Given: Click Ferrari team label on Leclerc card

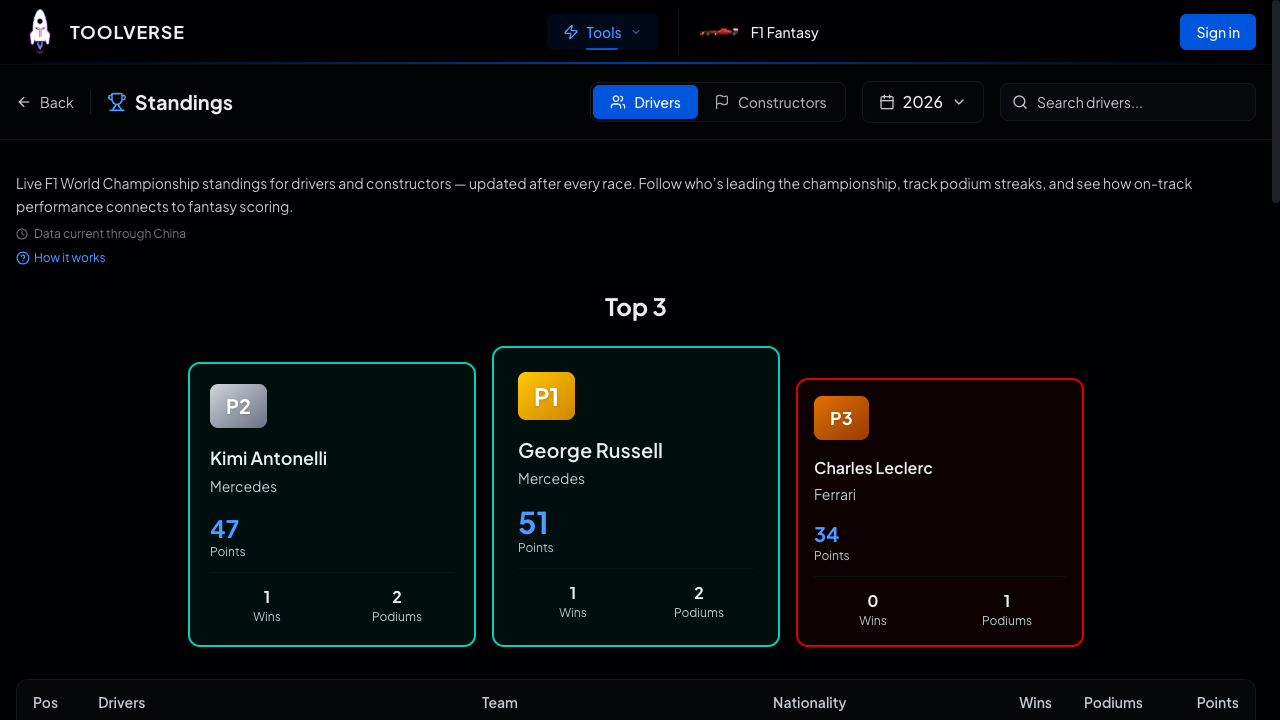Looking at the screenshot, I should [835, 494].
